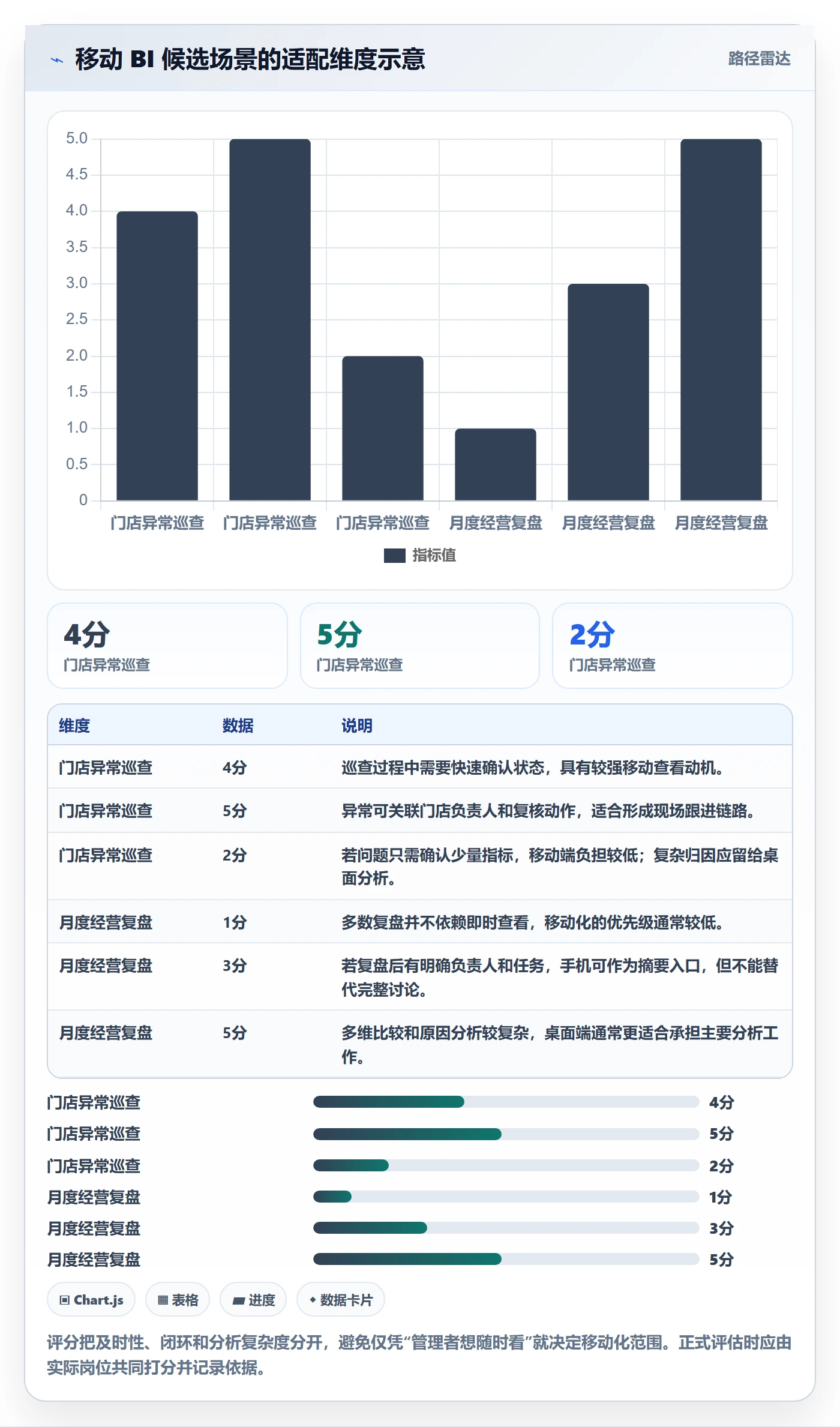Click the 路径雷达 label in the header
This screenshot has width=840, height=1427.
pyautogui.click(x=759, y=59)
